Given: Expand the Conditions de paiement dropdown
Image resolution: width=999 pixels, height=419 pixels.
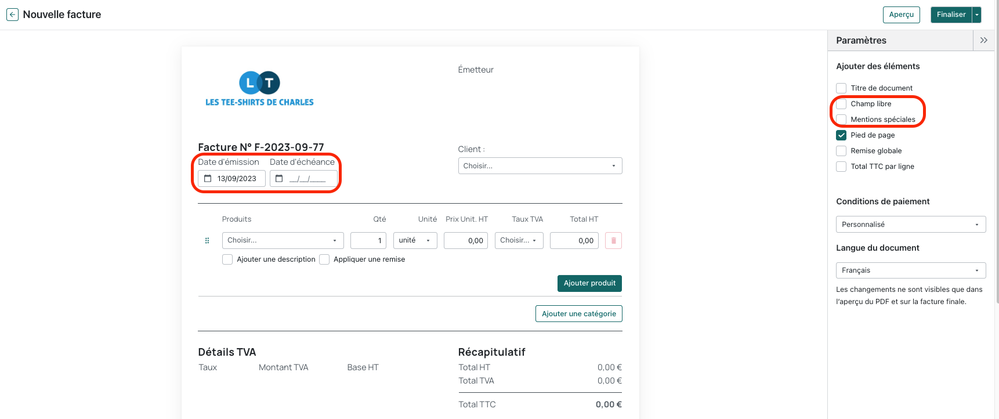Looking at the screenshot, I should 910,225.
